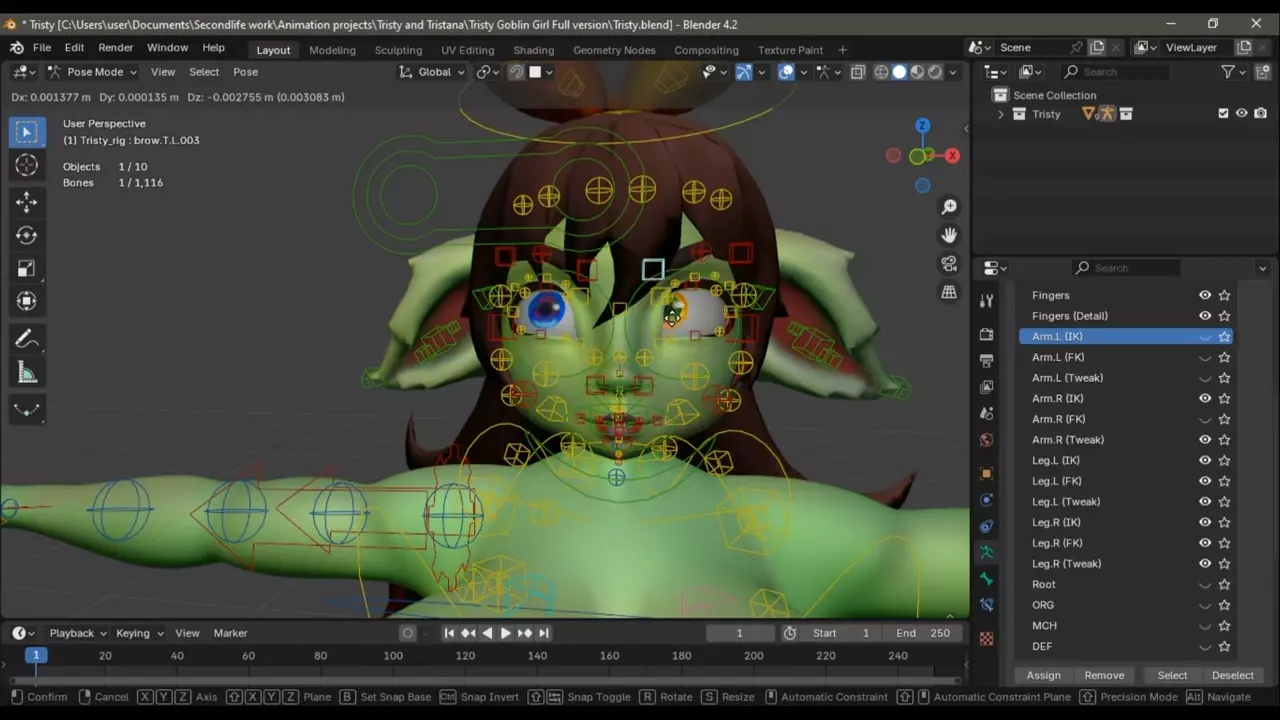Click the End frame field showing 250

point(922,633)
